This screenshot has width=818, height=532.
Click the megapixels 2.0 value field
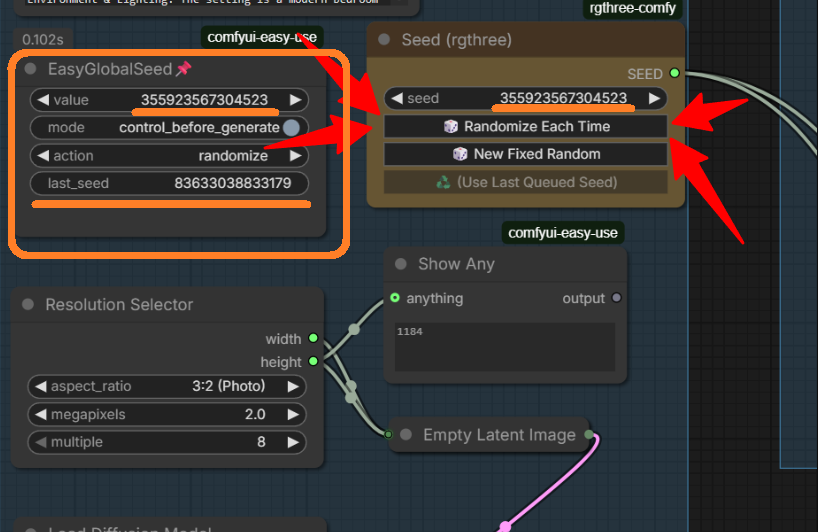167,414
